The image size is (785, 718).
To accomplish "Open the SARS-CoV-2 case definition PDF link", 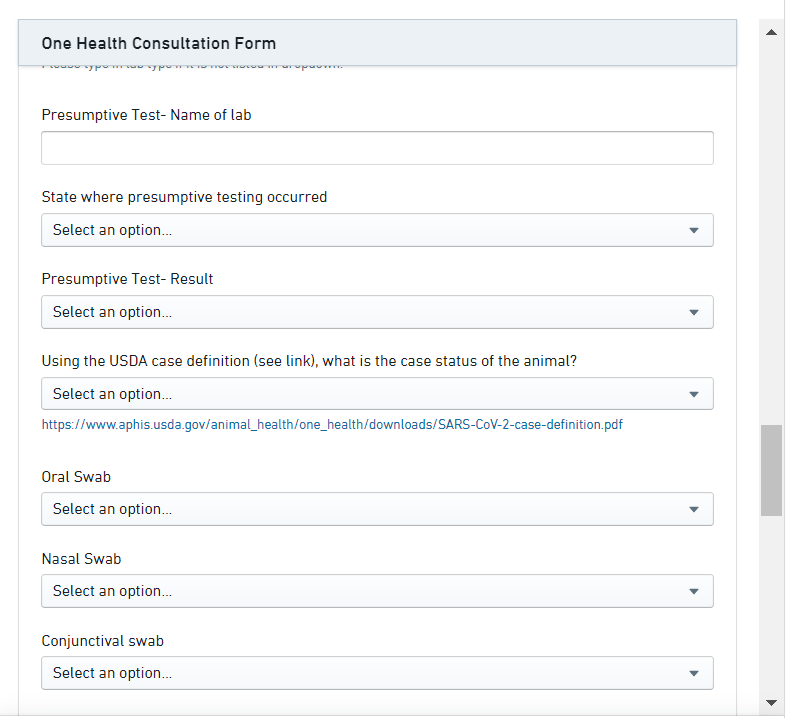I will [331, 424].
